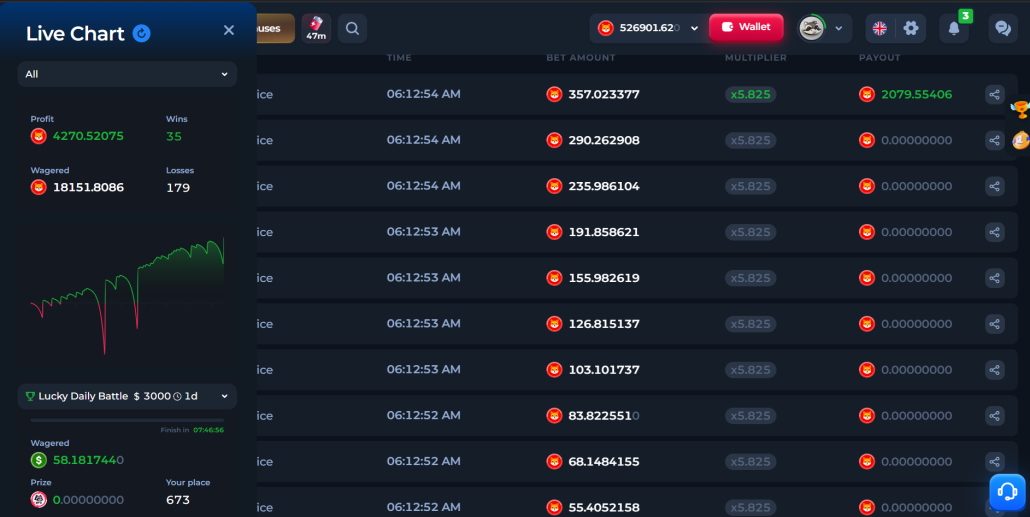1030x517 pixels.
Task: Share the 126.815137 bet row
Action: pyautogui.click(x=995, y=324)
